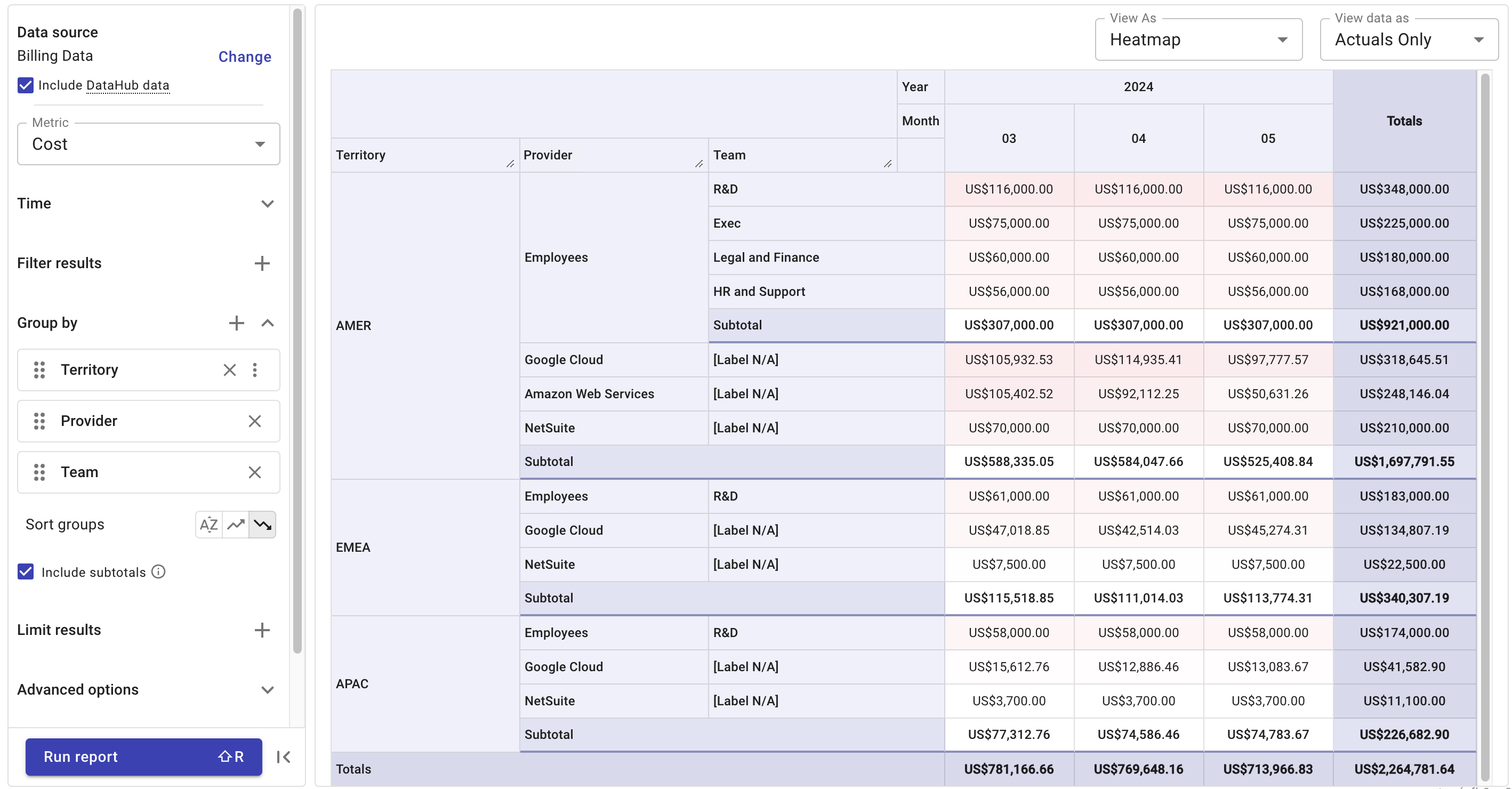Collapse the report builder sidebar
1512x789 pixels.
tap(283, 756)
